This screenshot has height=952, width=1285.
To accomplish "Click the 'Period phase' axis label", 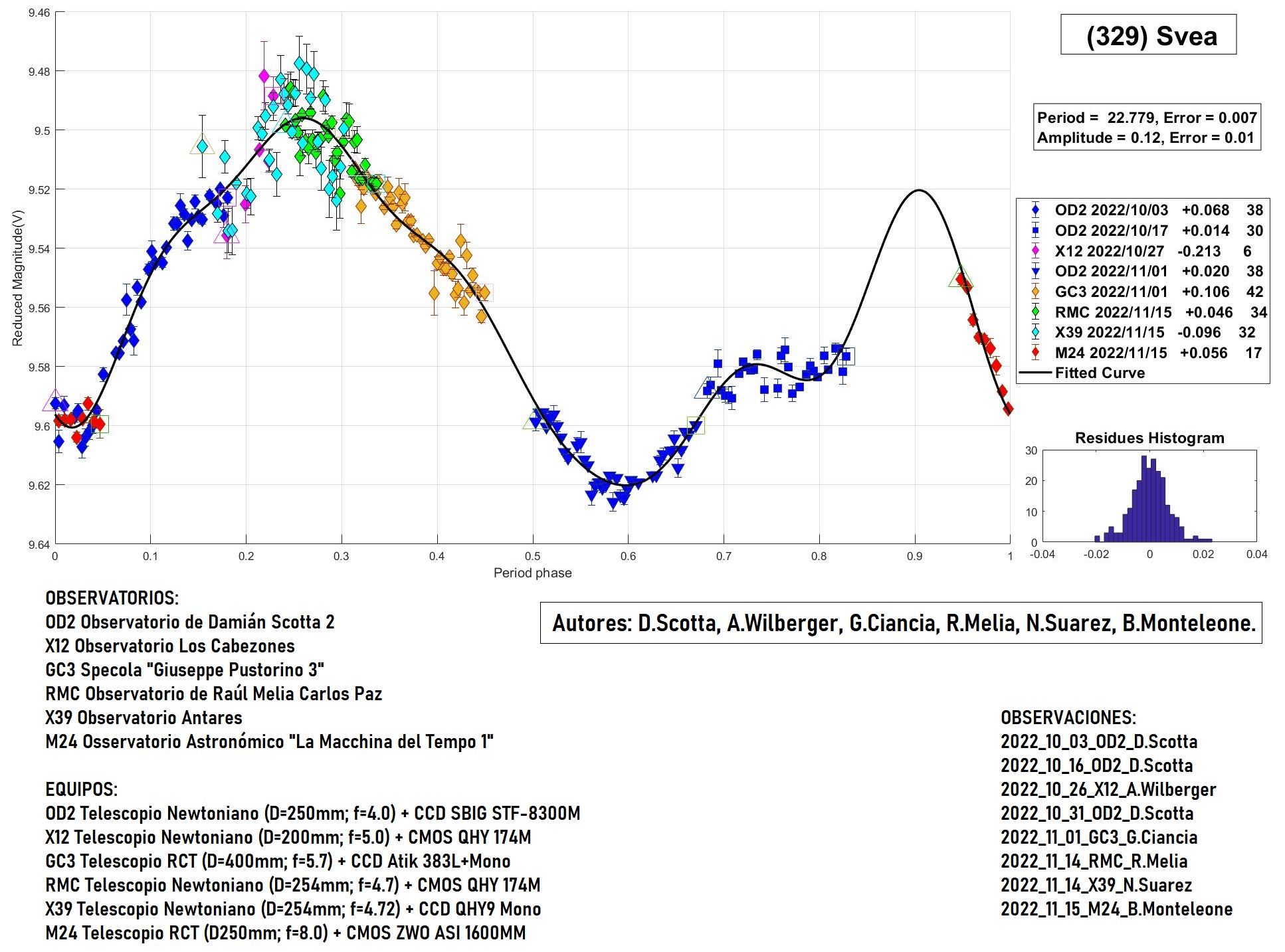I will pos(533,573).
